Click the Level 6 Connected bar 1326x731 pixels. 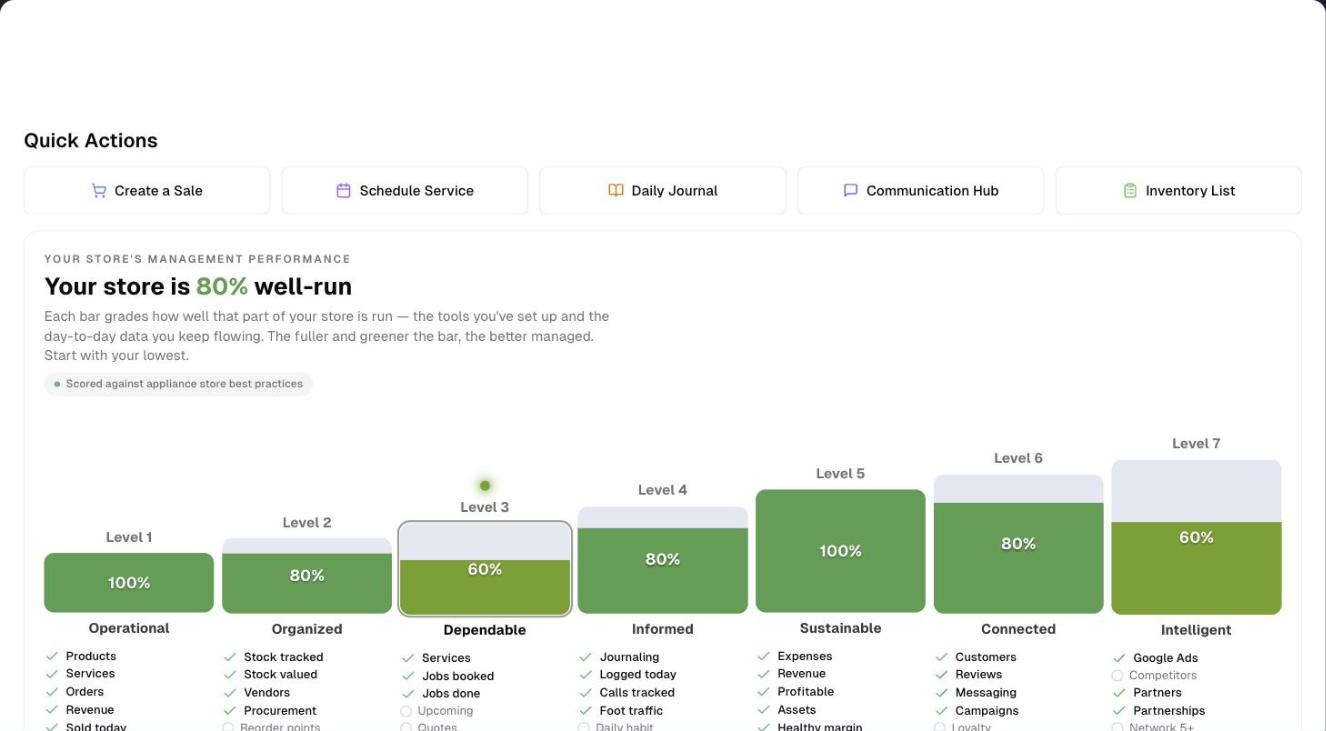click(1019, 544)
